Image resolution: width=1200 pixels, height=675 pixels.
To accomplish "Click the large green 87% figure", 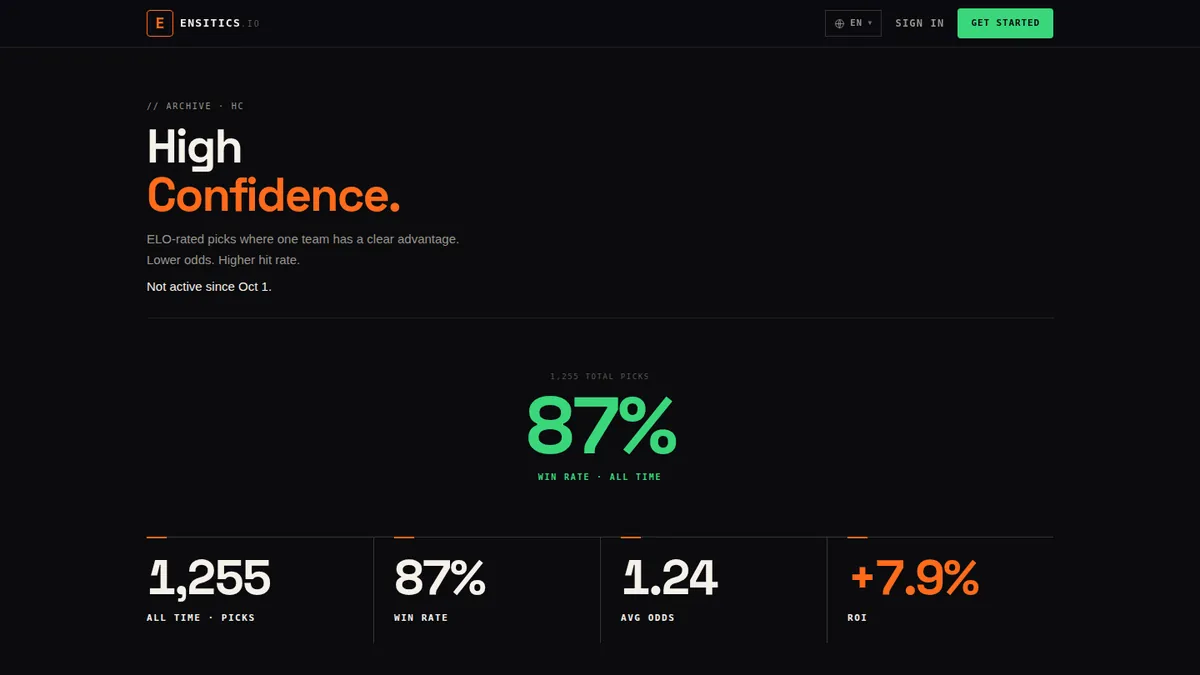I will tap(600, 426).
